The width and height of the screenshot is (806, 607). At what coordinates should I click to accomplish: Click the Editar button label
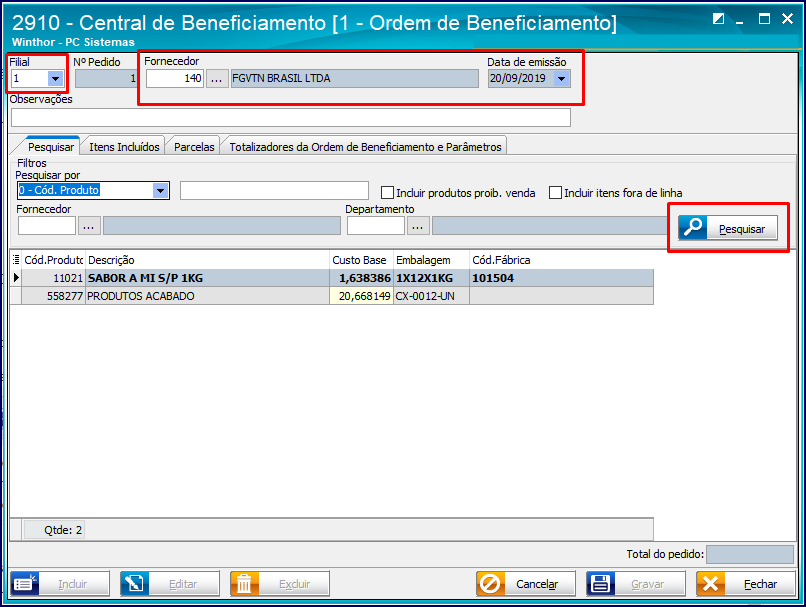pyautogui.click(x=183, y=584)
